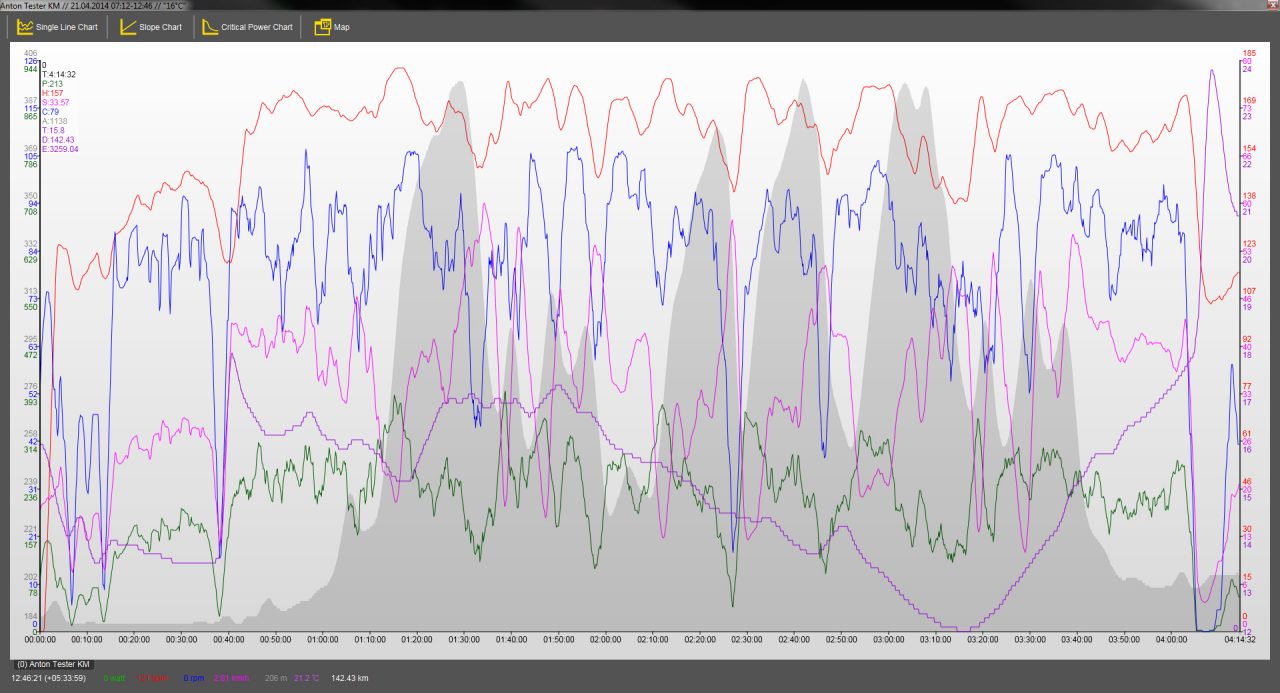The width and height of the screenshot is (1280, 693).
Task: Click the 02:30:00 time axis label
Action: [x=746, y=638]
